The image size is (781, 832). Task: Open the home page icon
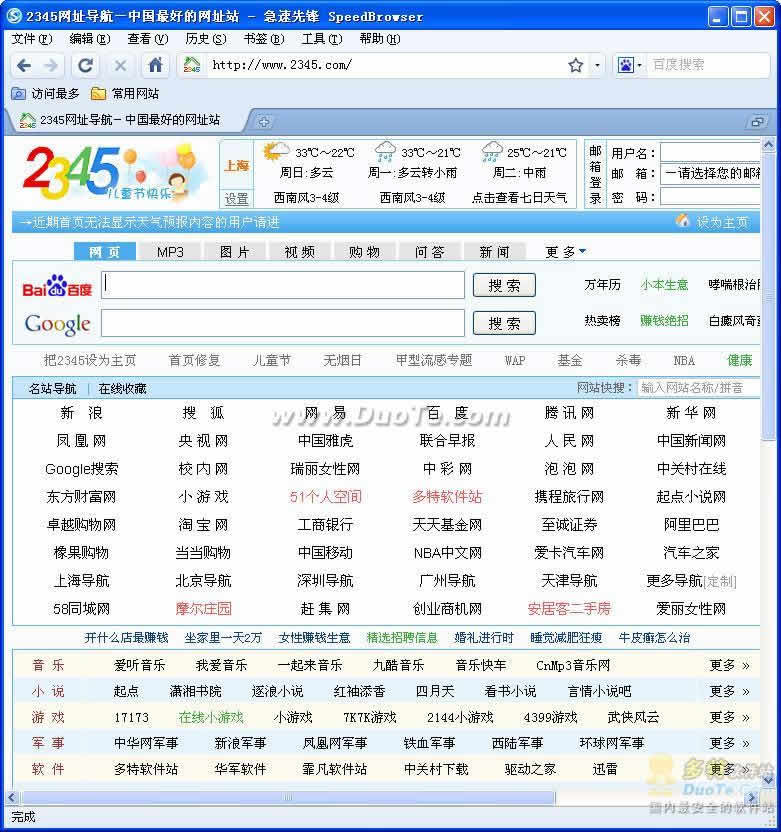155,65
